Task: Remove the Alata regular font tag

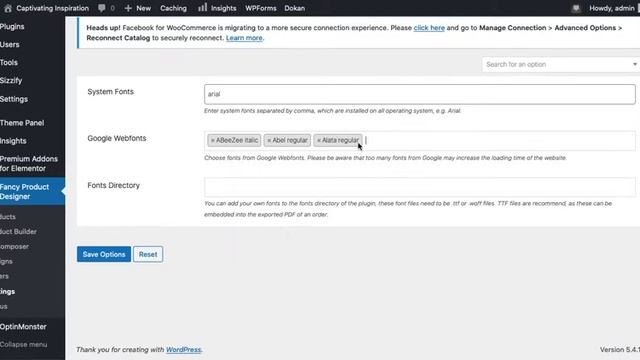Action: [x=319, y=140]
